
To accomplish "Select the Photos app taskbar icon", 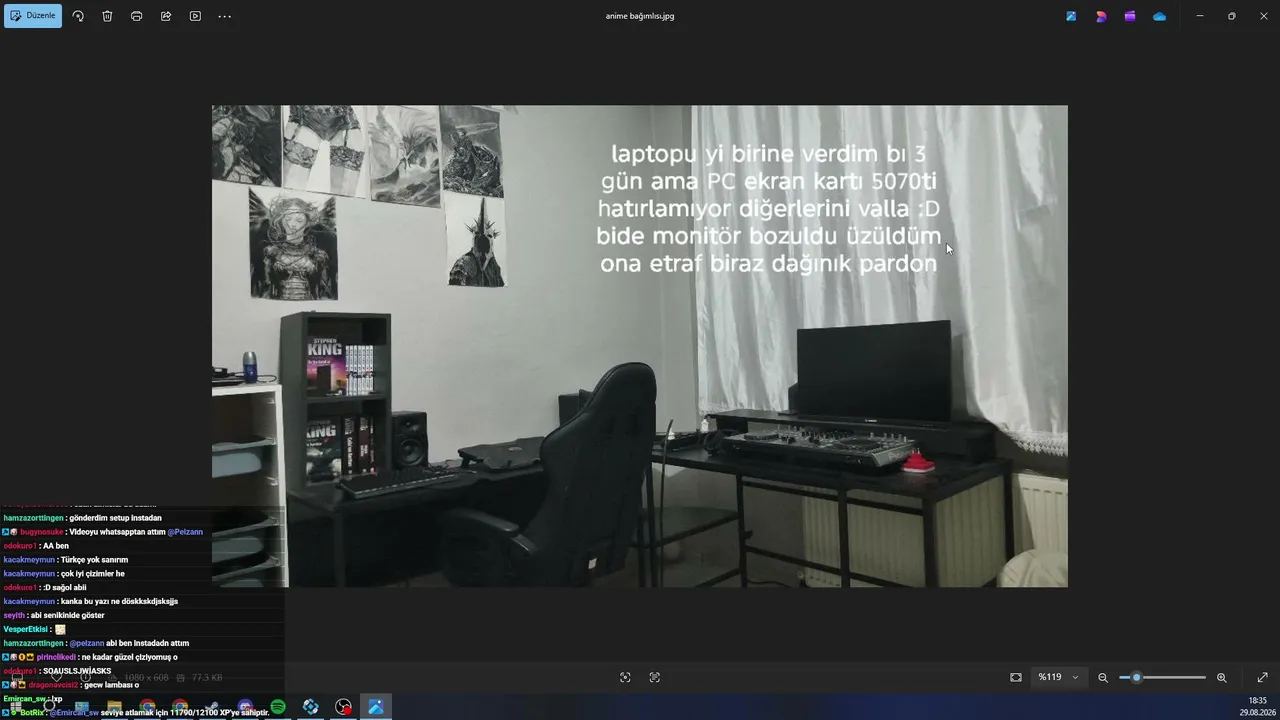I will tap(376, 707).
